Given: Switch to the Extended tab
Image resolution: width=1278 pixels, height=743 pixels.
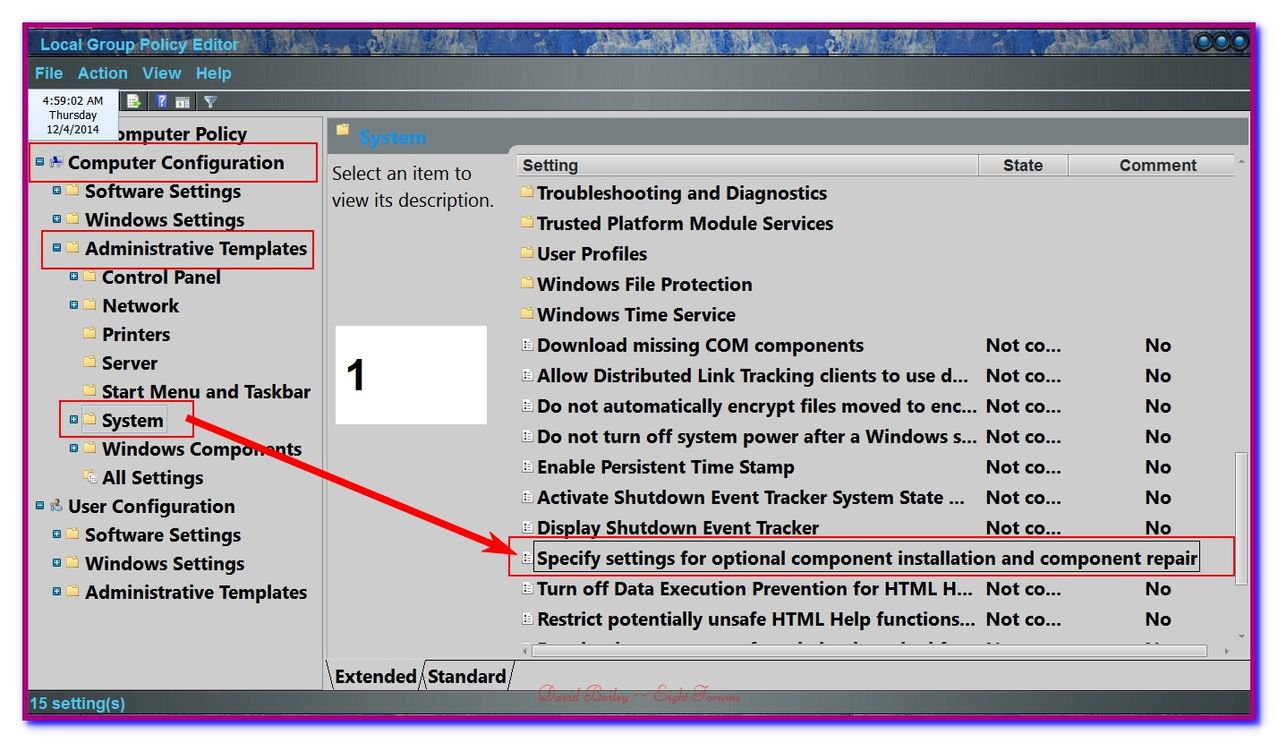Looking at the screenshot, I should (x=375, y=676).
